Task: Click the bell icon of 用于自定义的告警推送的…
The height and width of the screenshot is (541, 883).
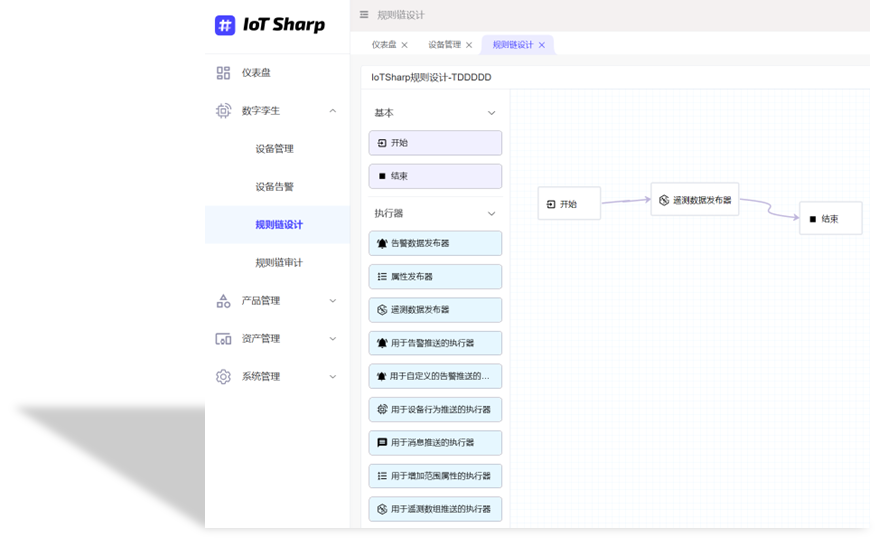Action: click(381, 376)
